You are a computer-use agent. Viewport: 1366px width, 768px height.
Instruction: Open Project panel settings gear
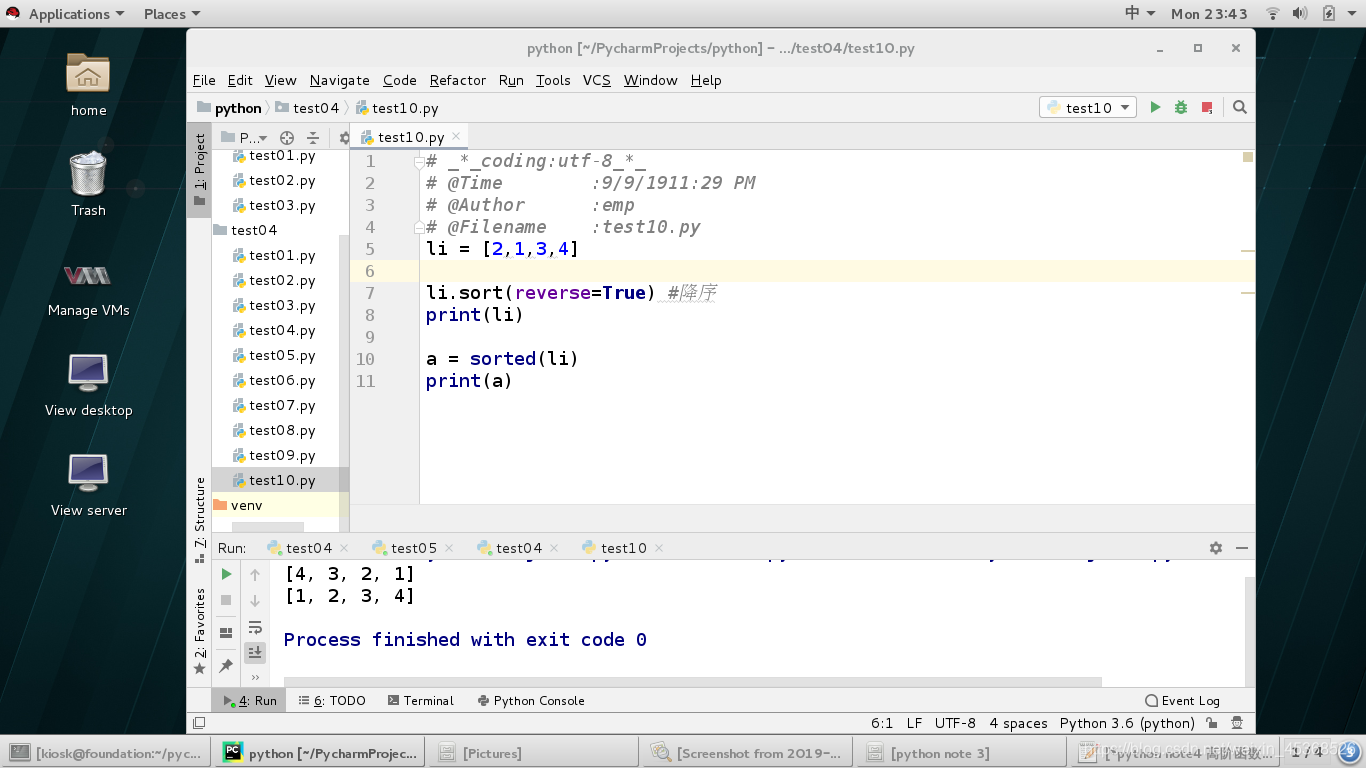344,138
